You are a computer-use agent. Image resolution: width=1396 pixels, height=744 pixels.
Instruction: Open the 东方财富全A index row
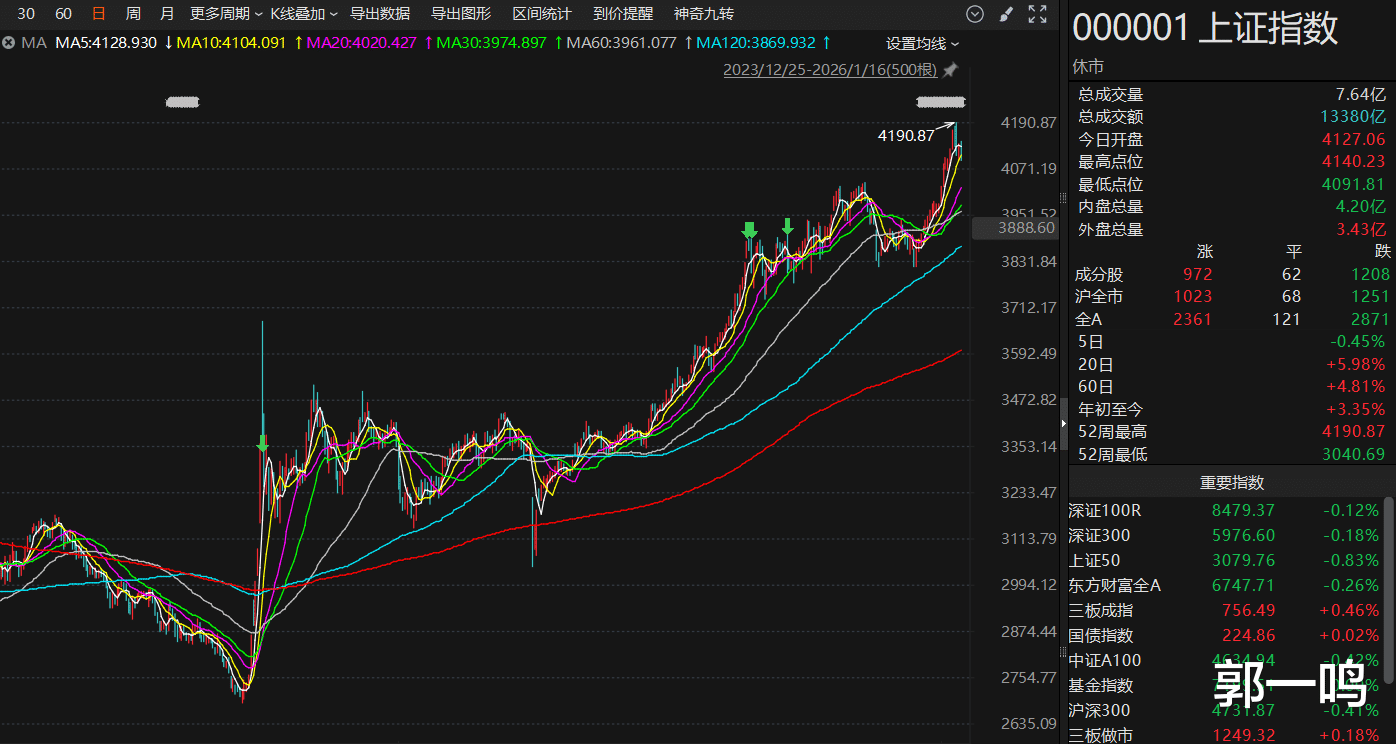[x=1226, y=586]
